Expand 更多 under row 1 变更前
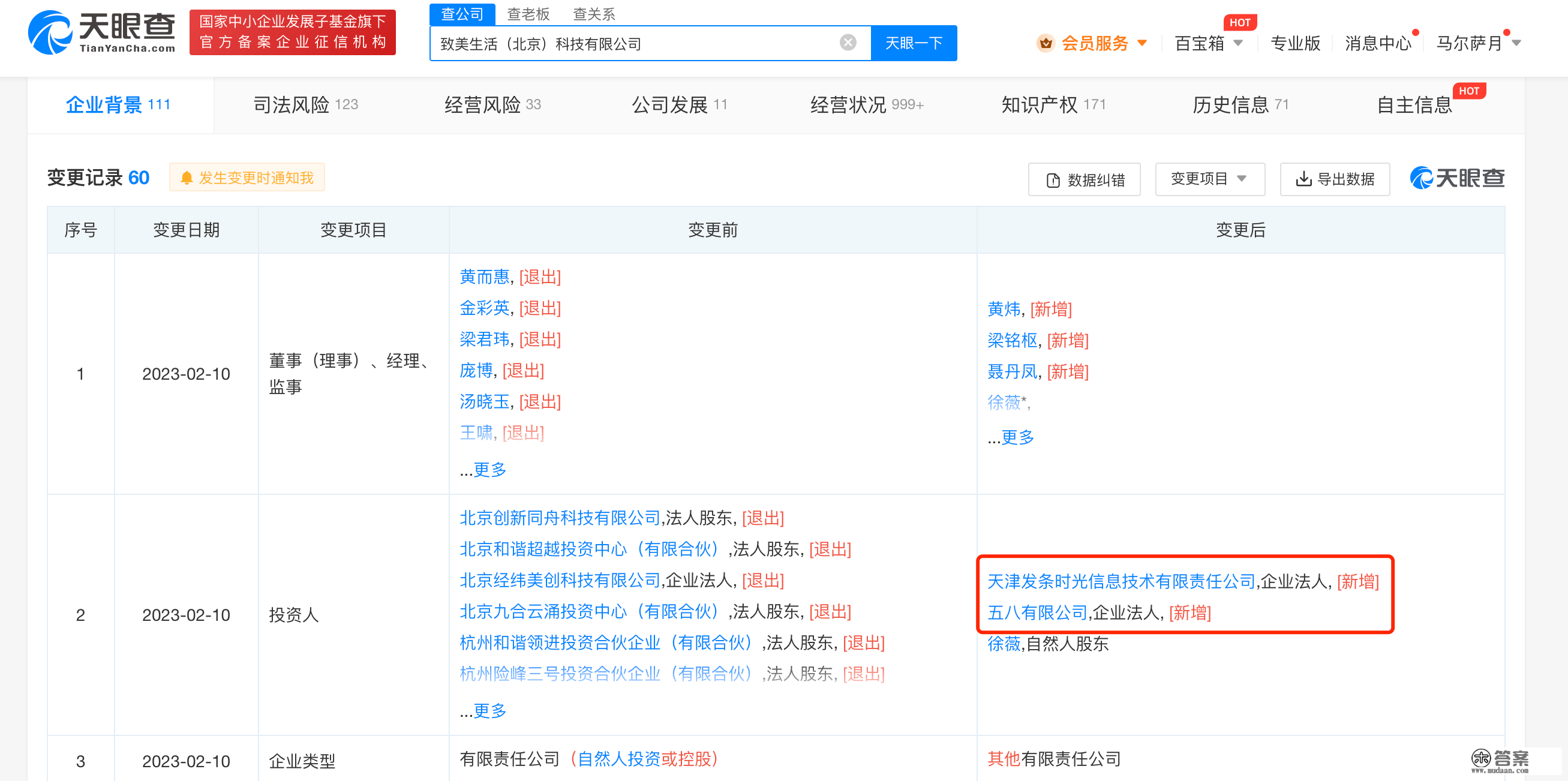 (489, 468)
